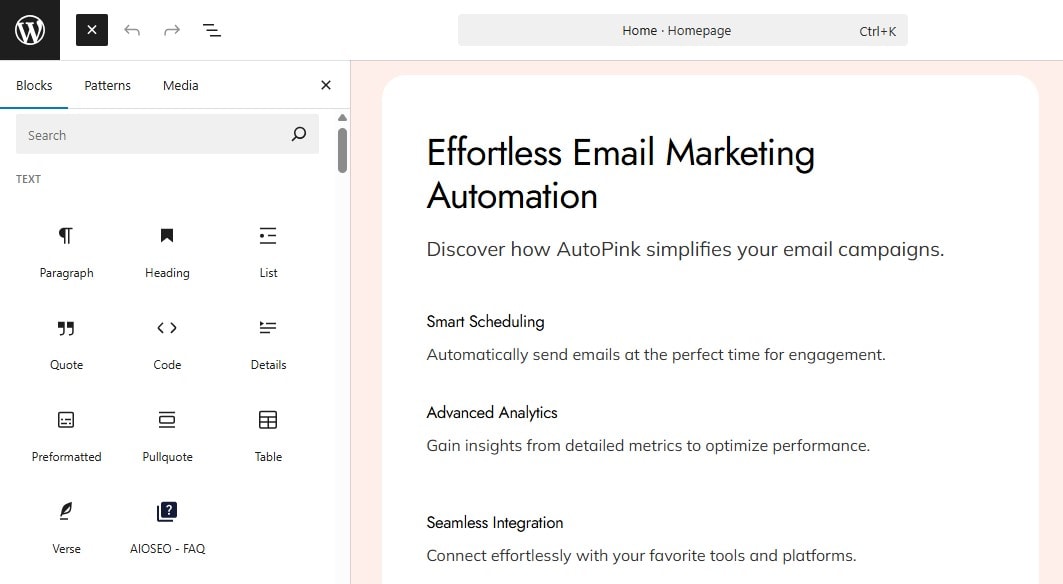Open the document overview list view
The height and width of the screenshot is (584, 1063).
point(212,30)
